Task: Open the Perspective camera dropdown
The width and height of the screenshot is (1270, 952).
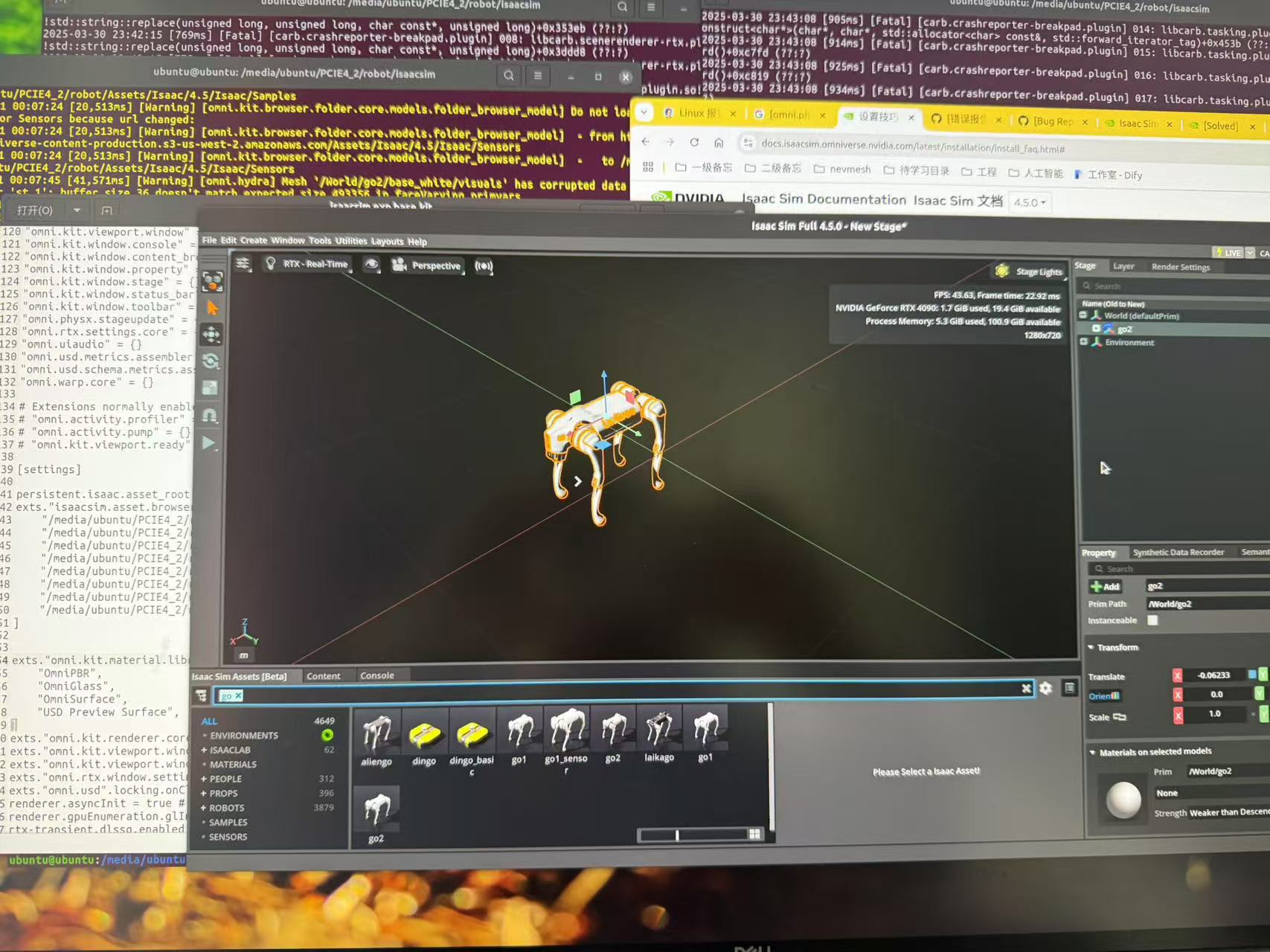Action: click(x=427, y=266)
